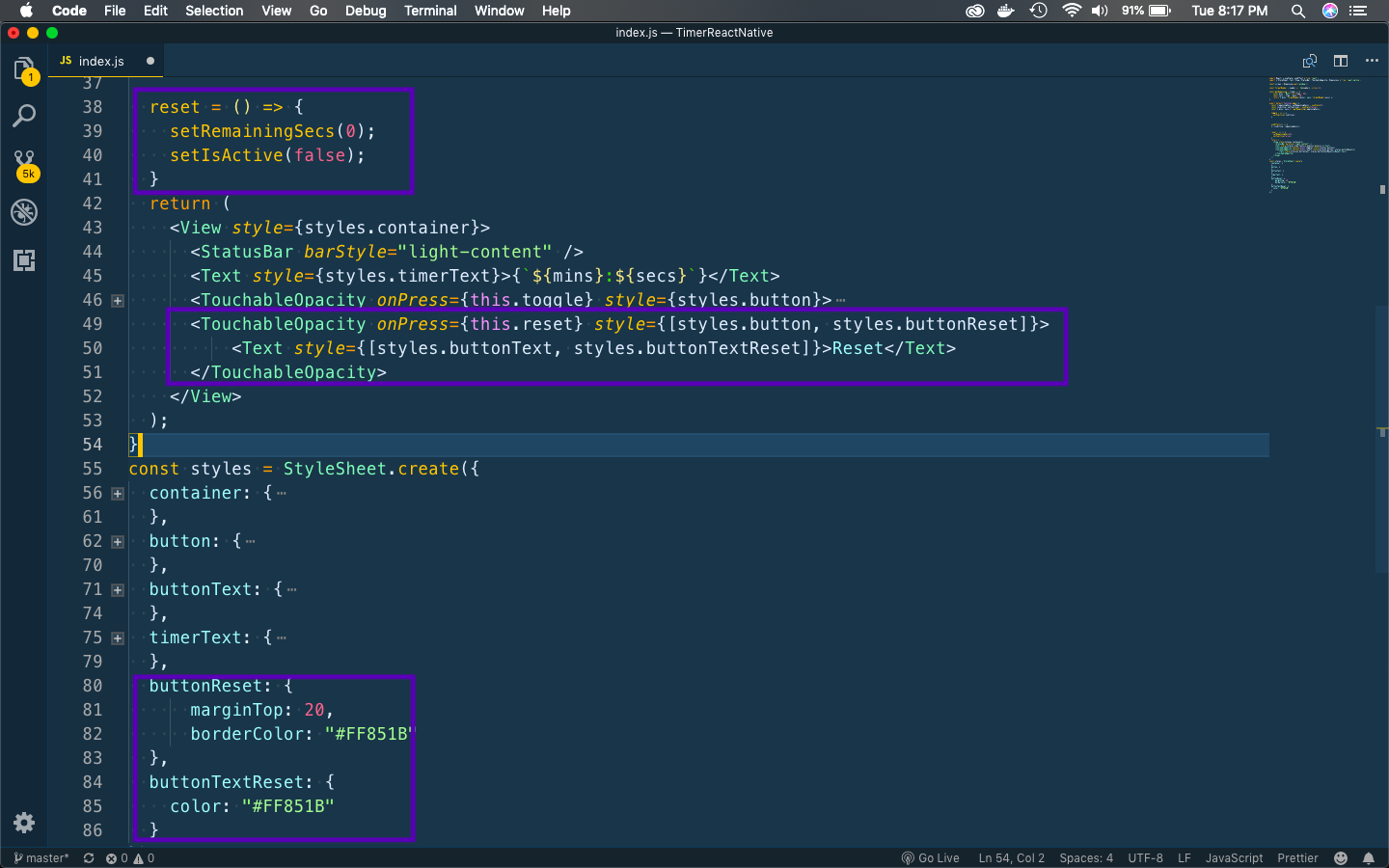The image size is (1389, 868).
Task: Click the fold ellipsis after container: {
Action: [282, 494]
